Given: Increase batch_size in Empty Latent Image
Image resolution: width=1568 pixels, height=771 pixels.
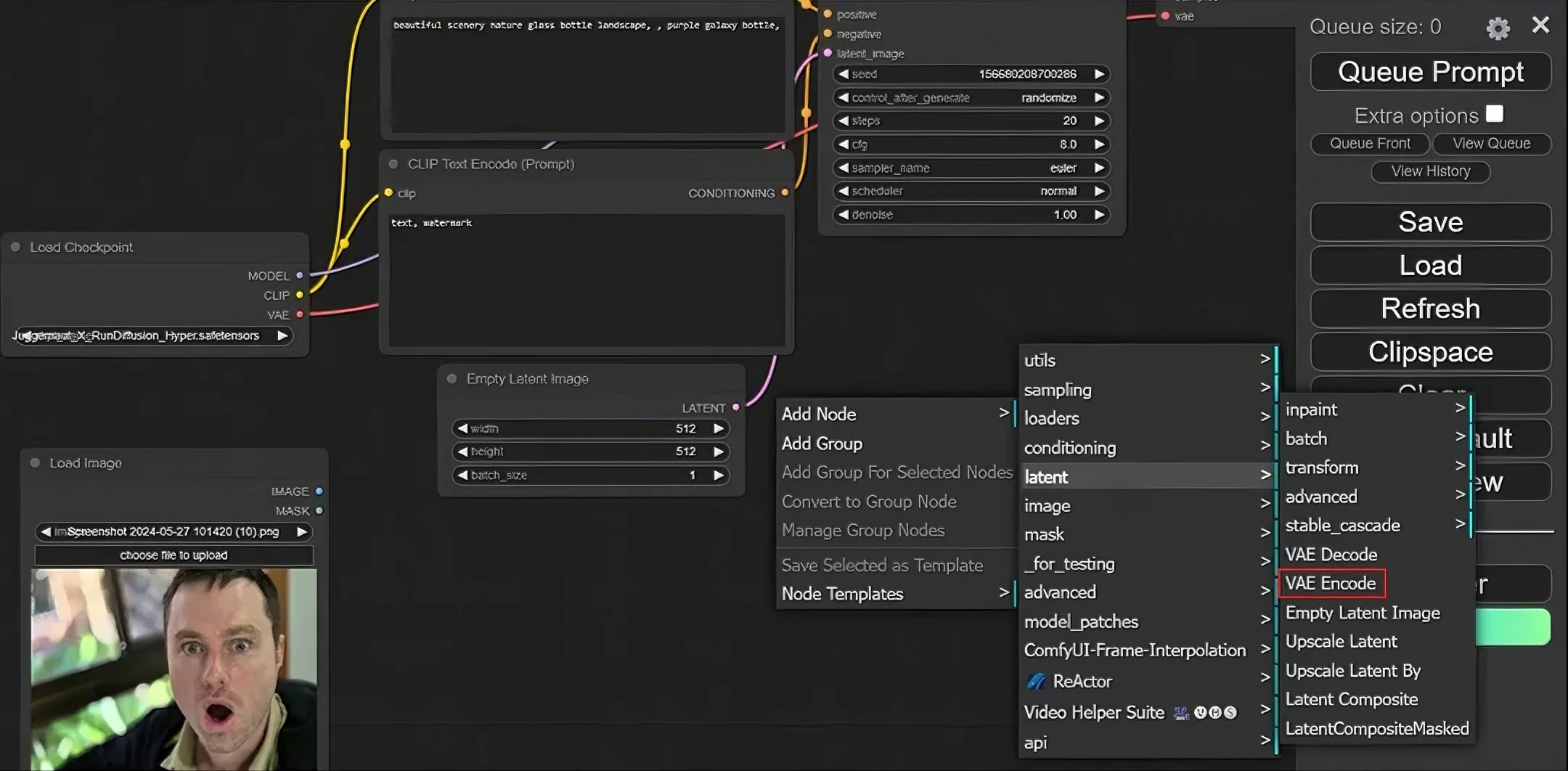Looking at the screenshot, I should (x=719, y=475).
